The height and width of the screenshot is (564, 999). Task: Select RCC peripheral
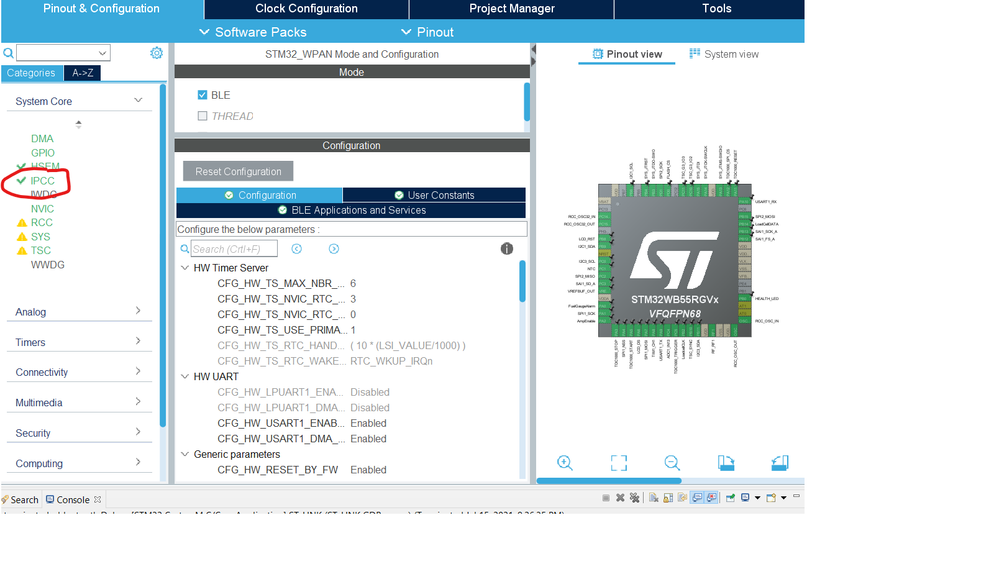pos(41,222)
